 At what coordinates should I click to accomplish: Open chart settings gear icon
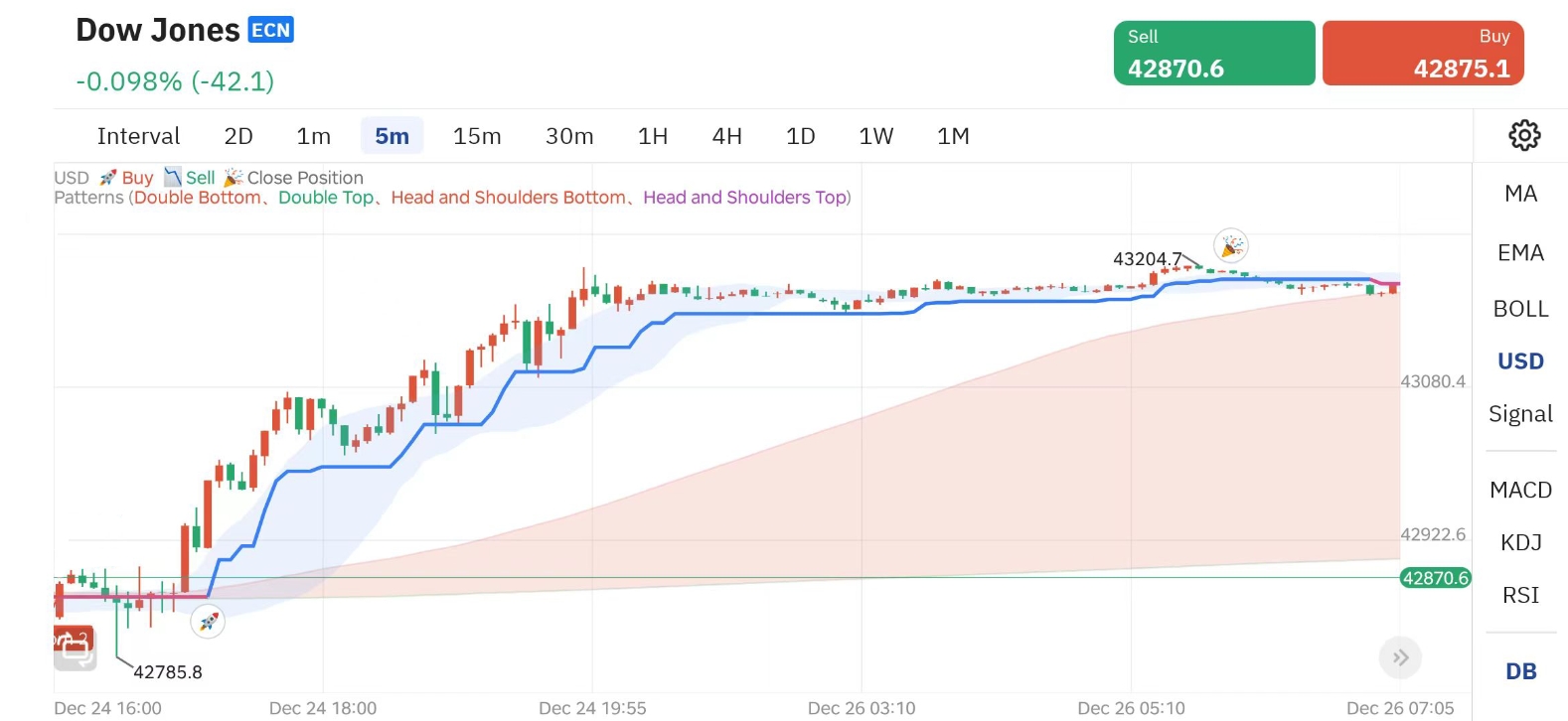1524,135
